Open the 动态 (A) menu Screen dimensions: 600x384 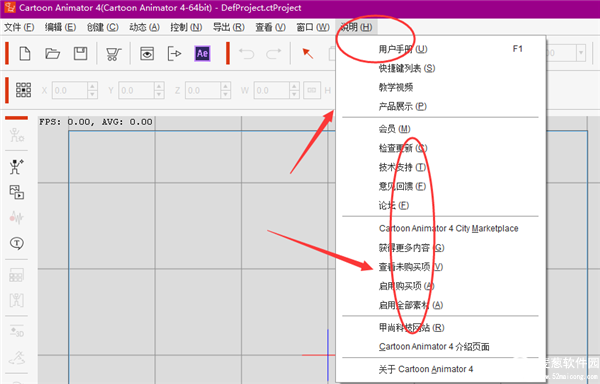coord(144,27)
